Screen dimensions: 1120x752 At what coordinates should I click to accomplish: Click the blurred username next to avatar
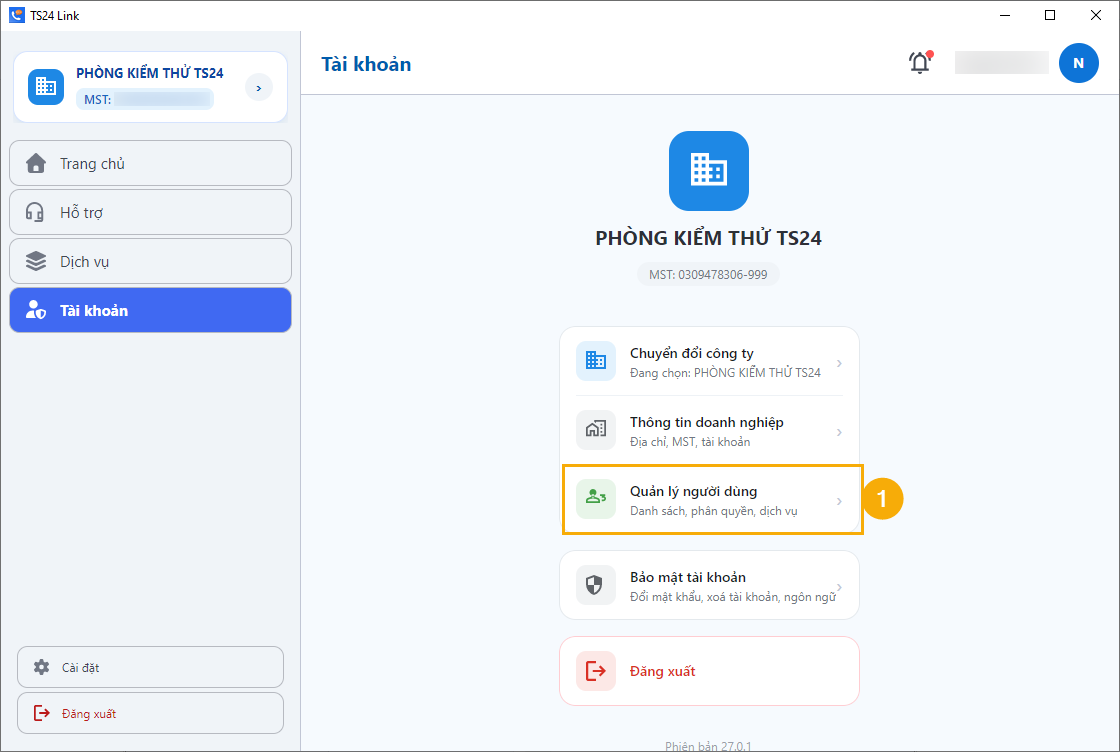[x=1001, y=63]
